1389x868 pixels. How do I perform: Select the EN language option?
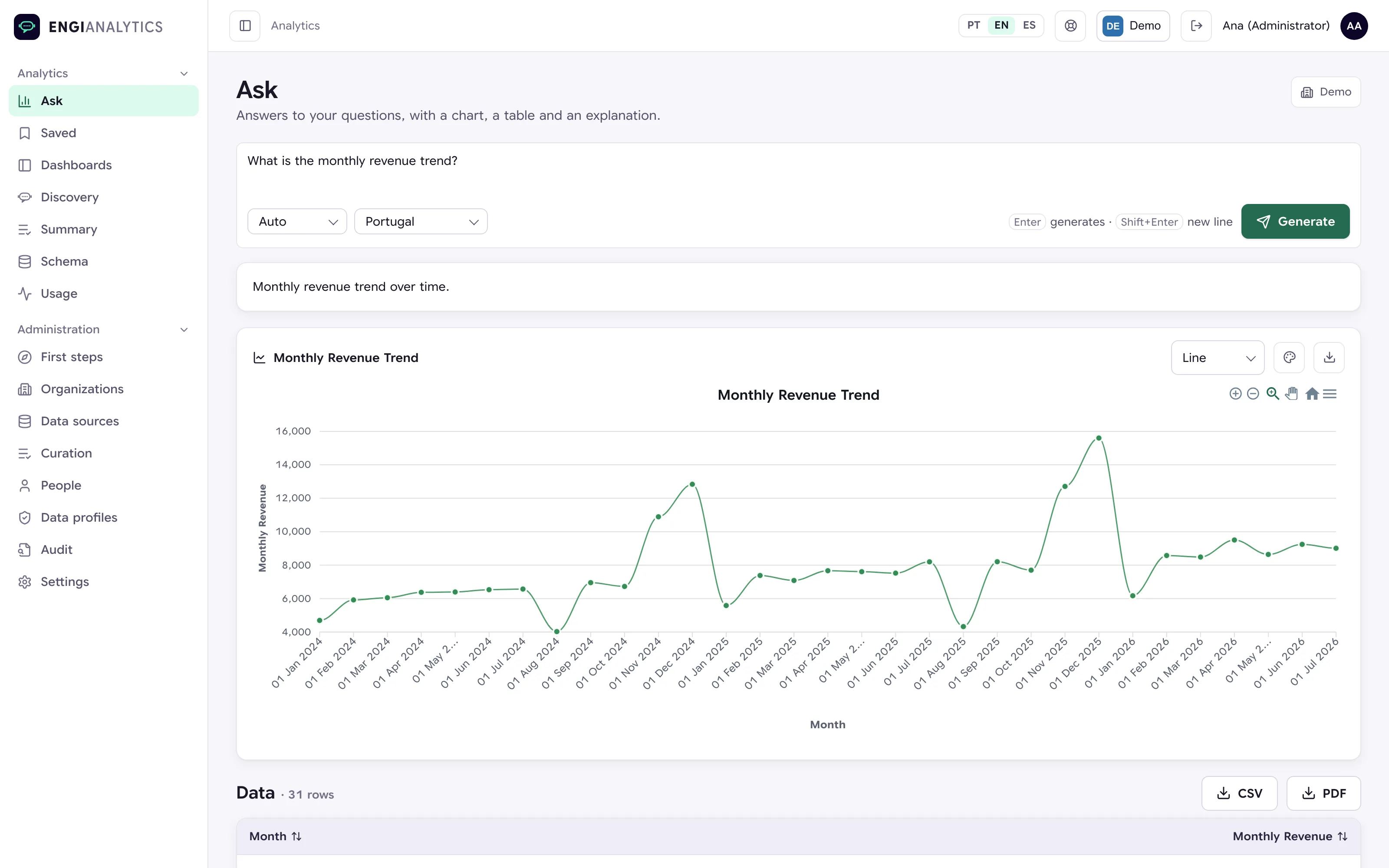[1001, 25]
